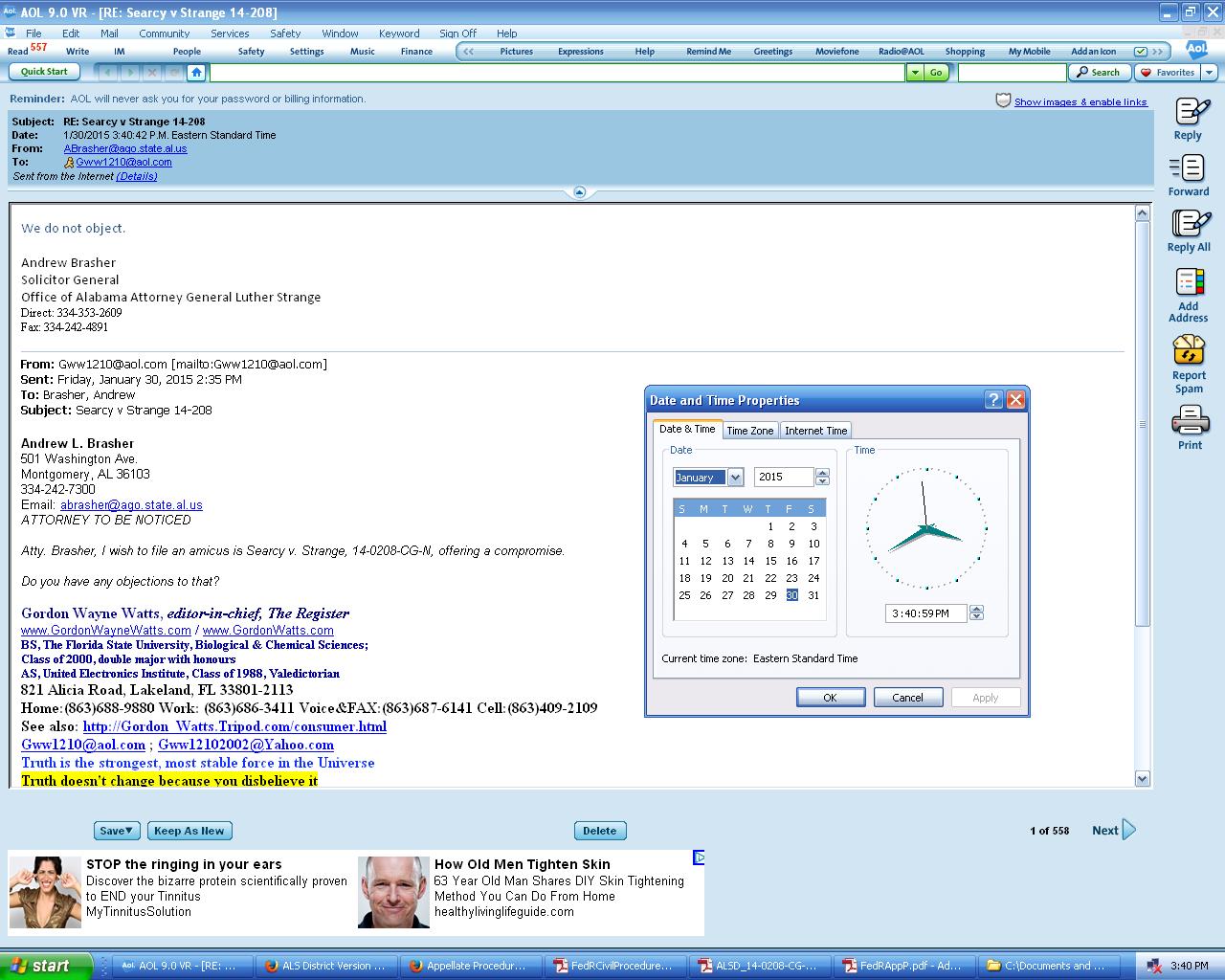Viewport: 1225px width, 980px height.
Task: Switch to the FedRAppP.pdf taskbar window
Action: (904, 966)
